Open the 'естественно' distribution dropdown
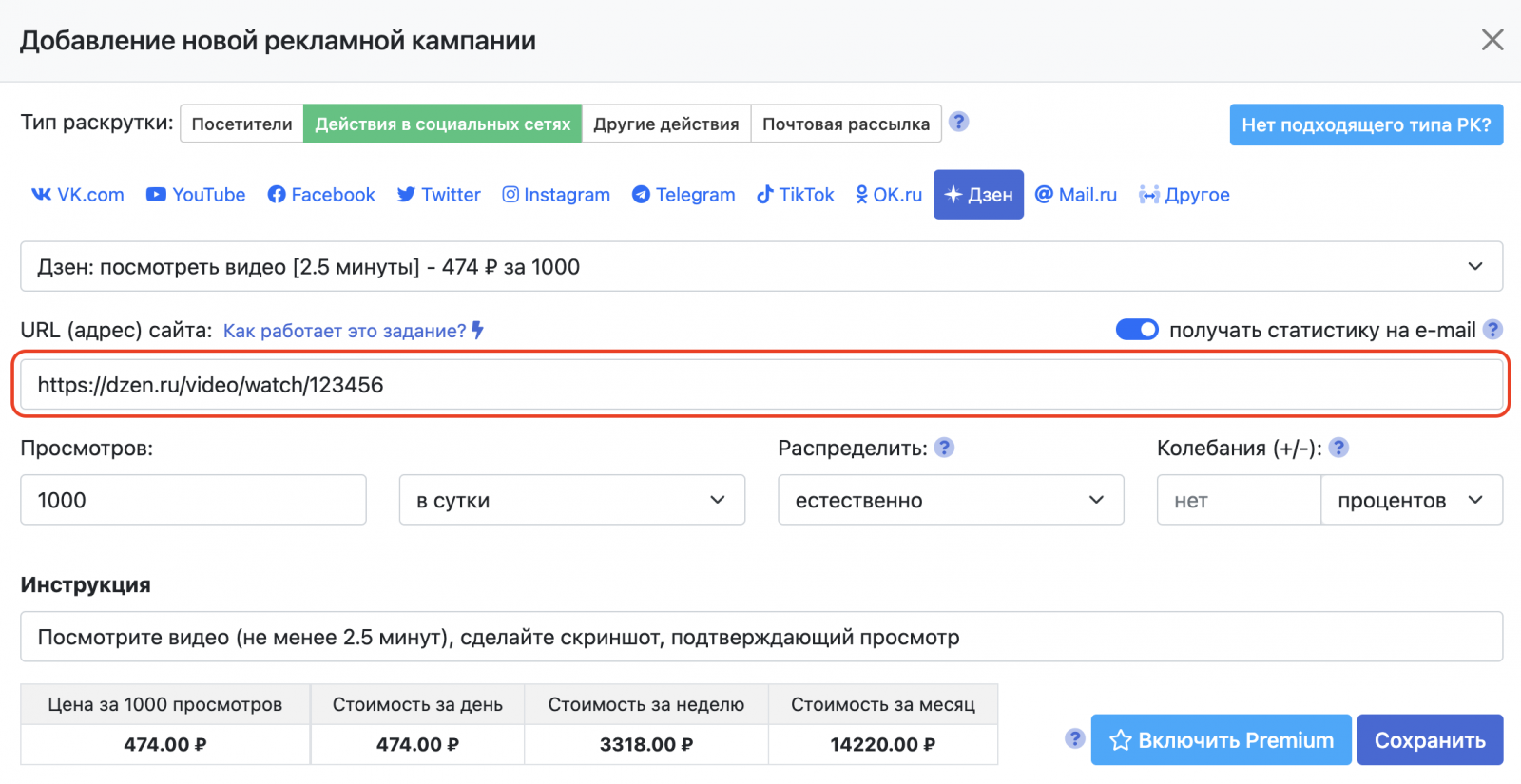 [951, 500]
